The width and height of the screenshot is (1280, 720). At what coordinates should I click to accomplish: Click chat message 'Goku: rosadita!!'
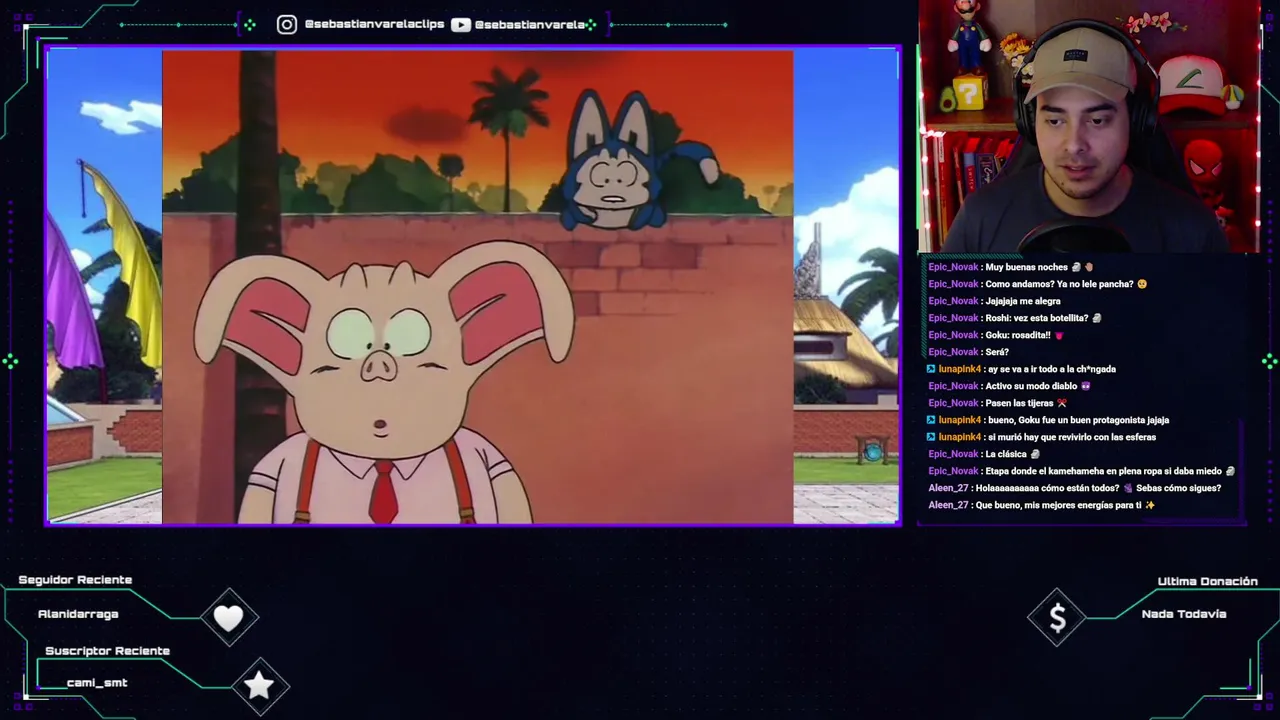996,335
